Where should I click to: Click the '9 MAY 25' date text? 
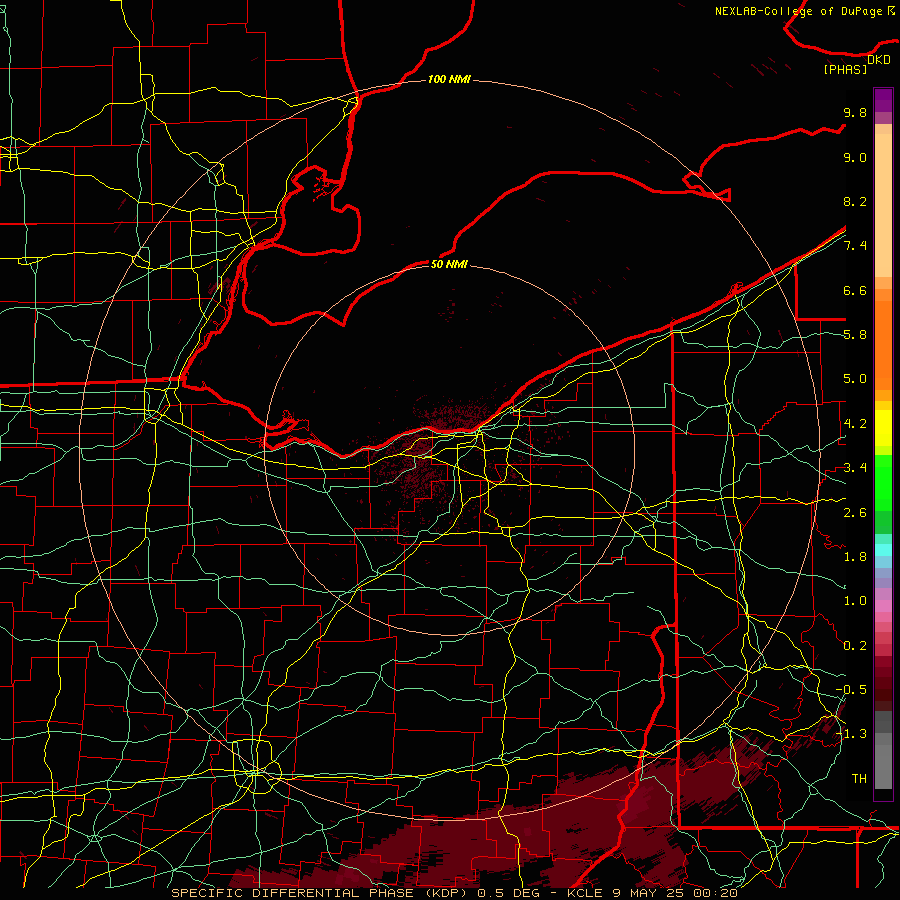[x=651, y=893]
